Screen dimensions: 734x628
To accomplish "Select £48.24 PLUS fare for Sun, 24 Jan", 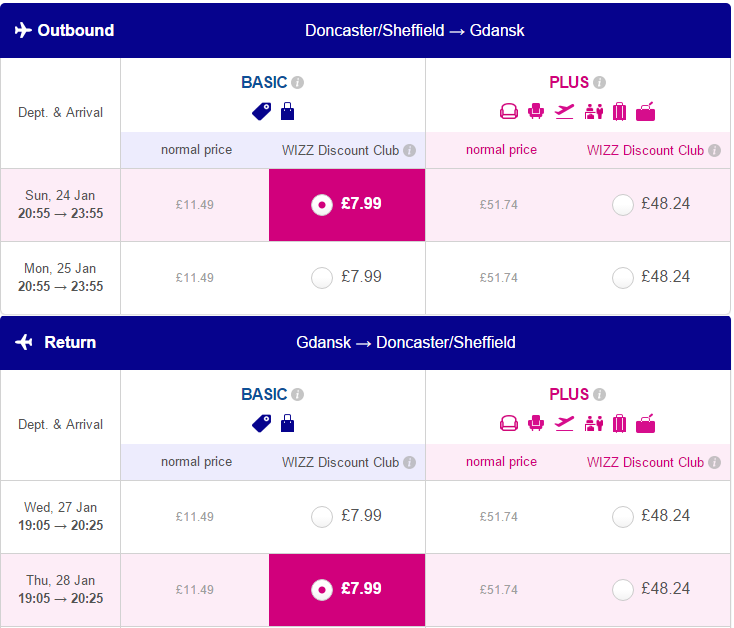I will [x=623, y=205].
